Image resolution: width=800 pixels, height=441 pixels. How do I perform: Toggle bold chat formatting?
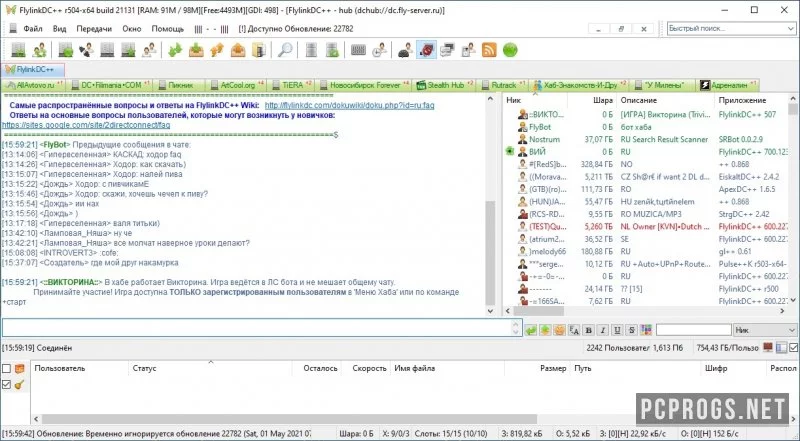588,330
